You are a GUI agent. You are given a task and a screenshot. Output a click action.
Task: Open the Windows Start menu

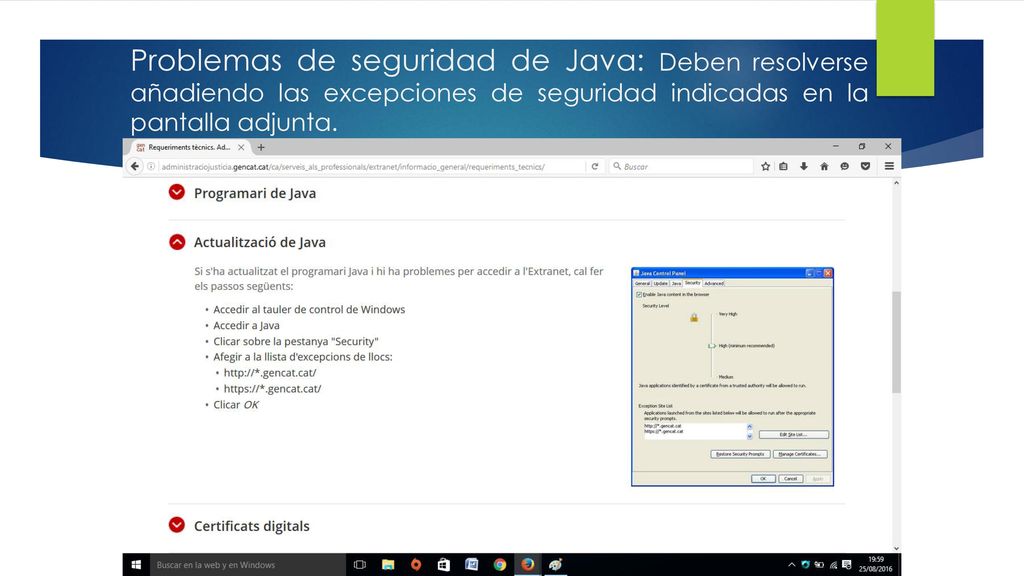tap(136, 565)
